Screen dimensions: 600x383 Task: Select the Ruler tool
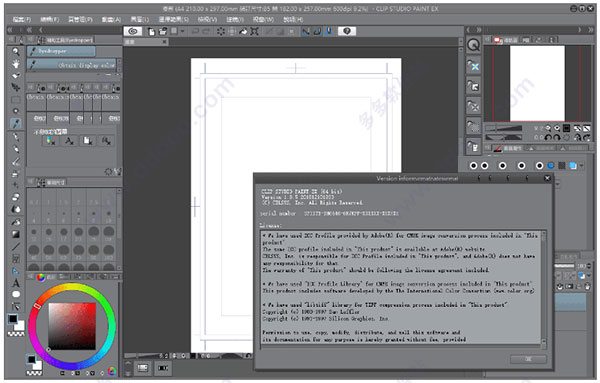pyautogui.click(x=16, y=271)
